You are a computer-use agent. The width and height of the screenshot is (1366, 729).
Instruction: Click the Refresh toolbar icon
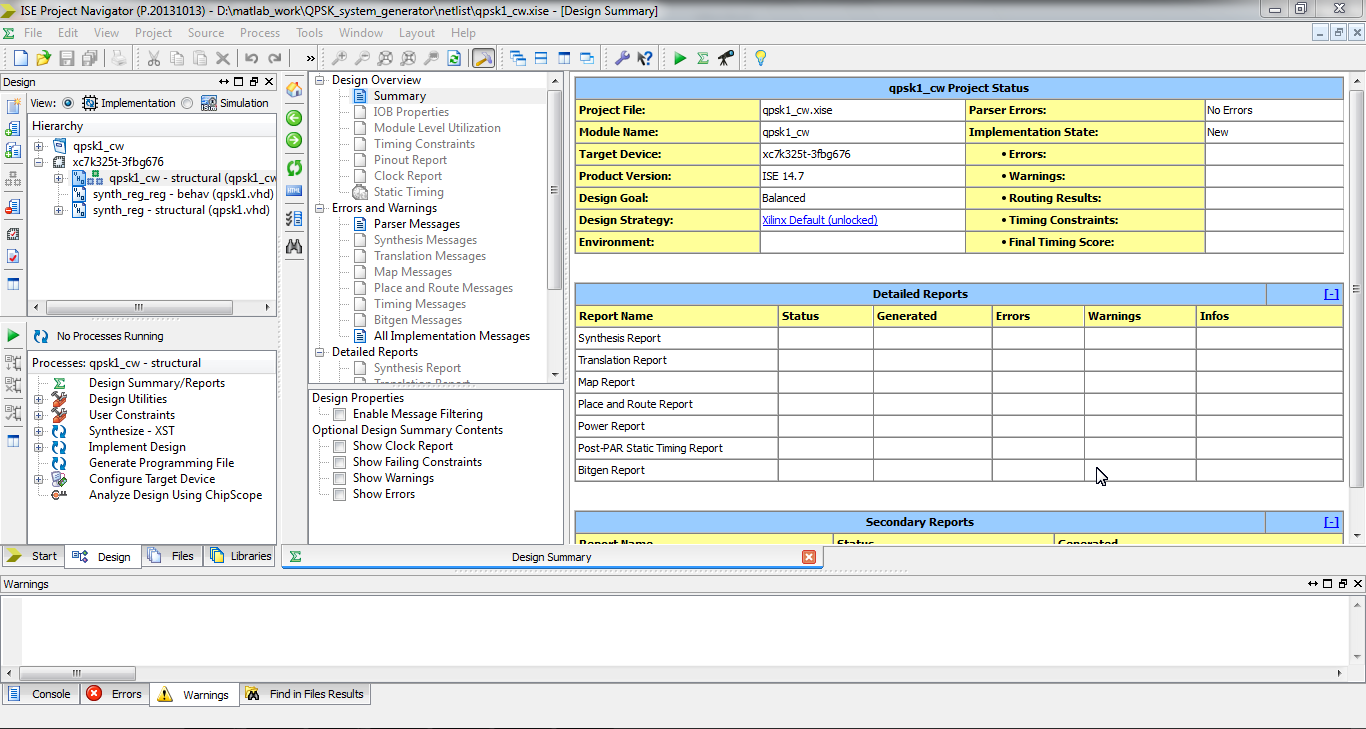click(454, 58)
